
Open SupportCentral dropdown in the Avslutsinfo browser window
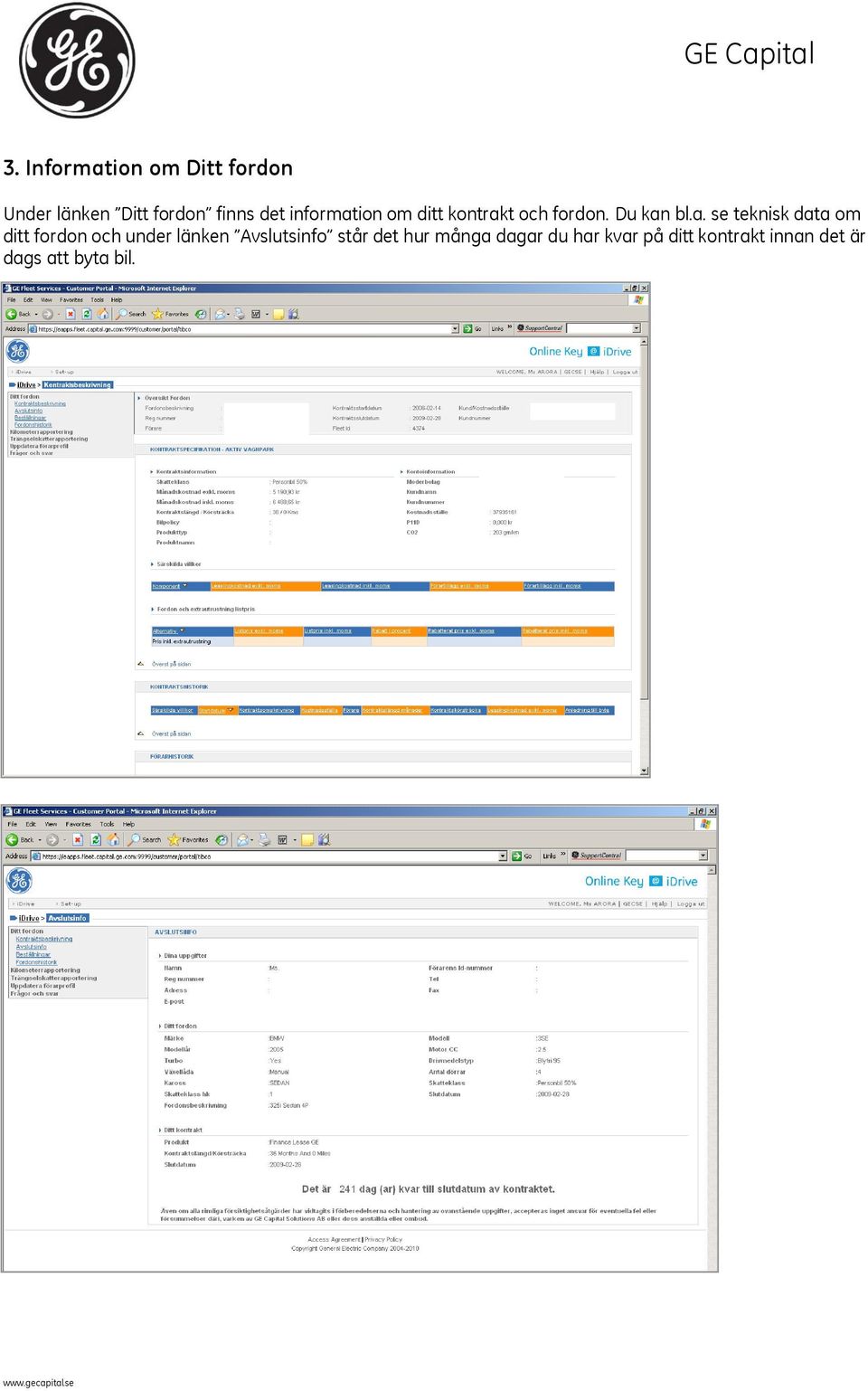[703, 856]
